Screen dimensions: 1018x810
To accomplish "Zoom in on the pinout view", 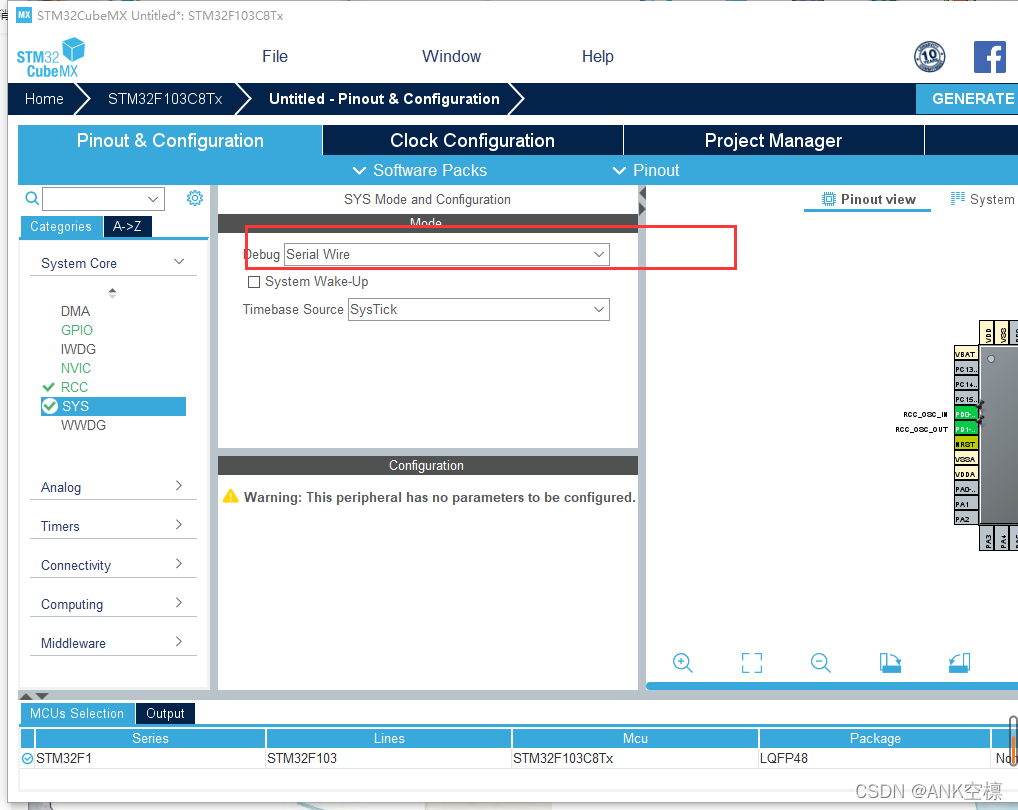I will 682,663.
